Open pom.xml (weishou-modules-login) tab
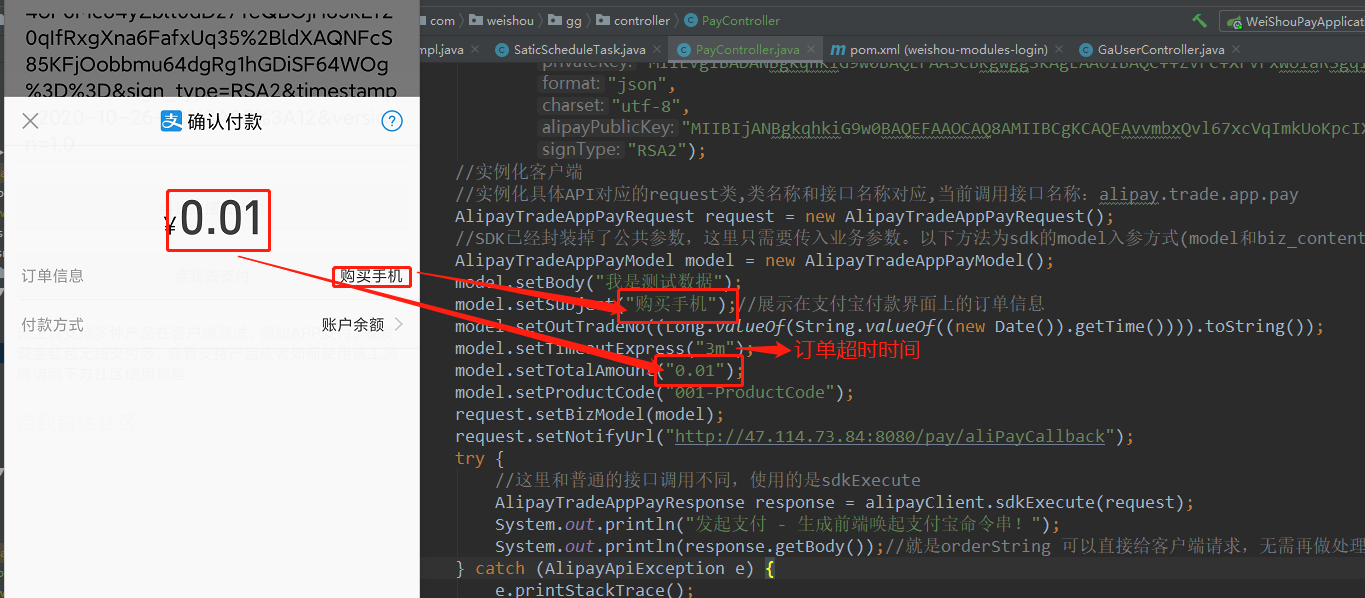The width and height of the screenshot is (1365, 598). (949, 49)
